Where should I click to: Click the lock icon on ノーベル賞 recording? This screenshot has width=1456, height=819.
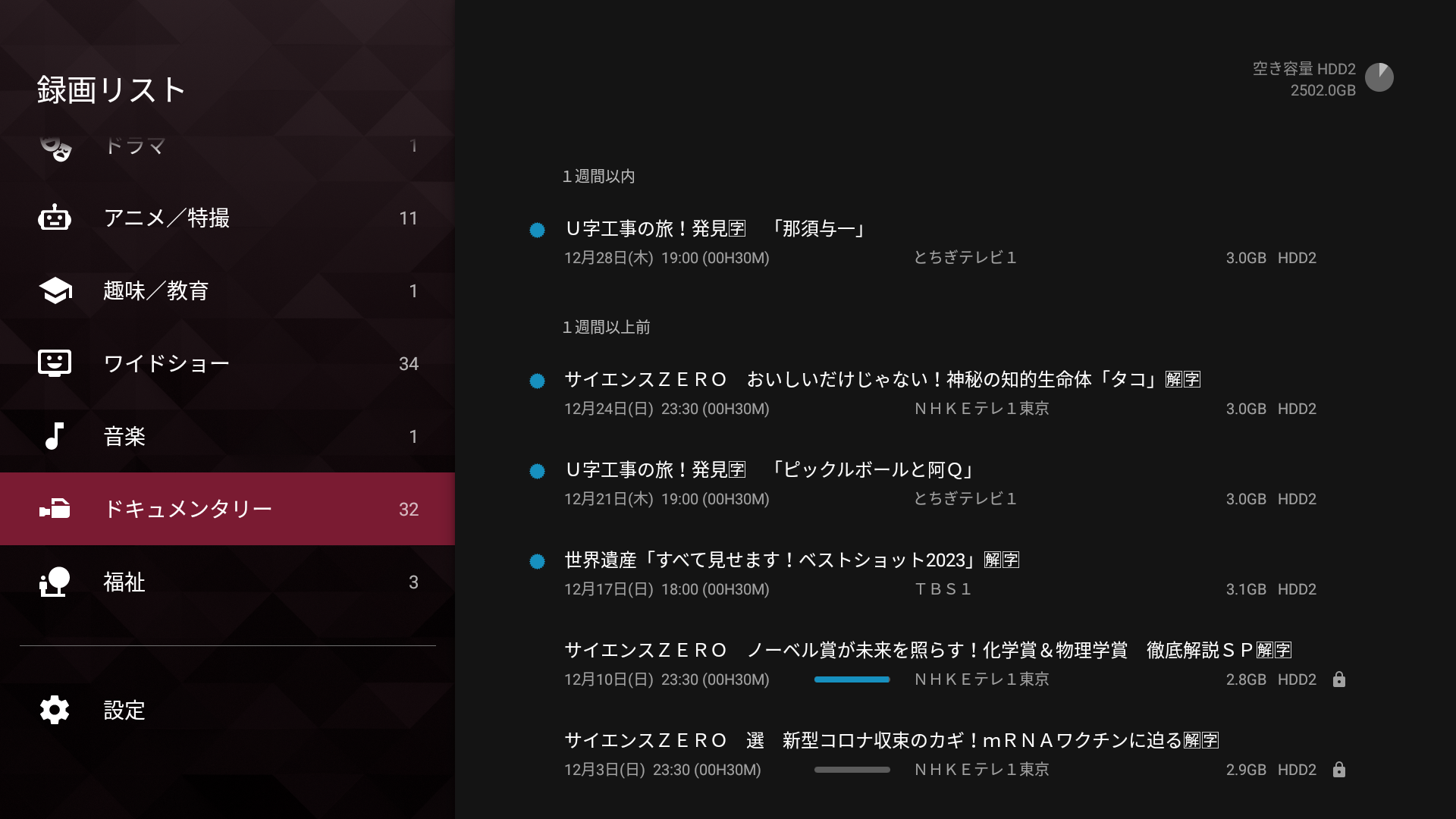coord(1338,679)
